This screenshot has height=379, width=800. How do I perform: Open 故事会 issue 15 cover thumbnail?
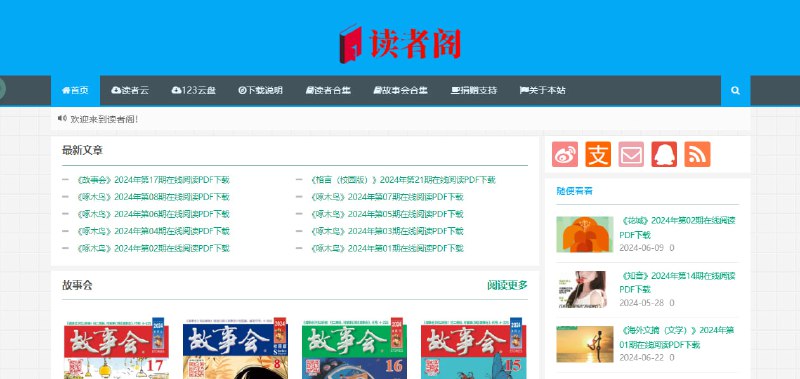tap(473, 348)
